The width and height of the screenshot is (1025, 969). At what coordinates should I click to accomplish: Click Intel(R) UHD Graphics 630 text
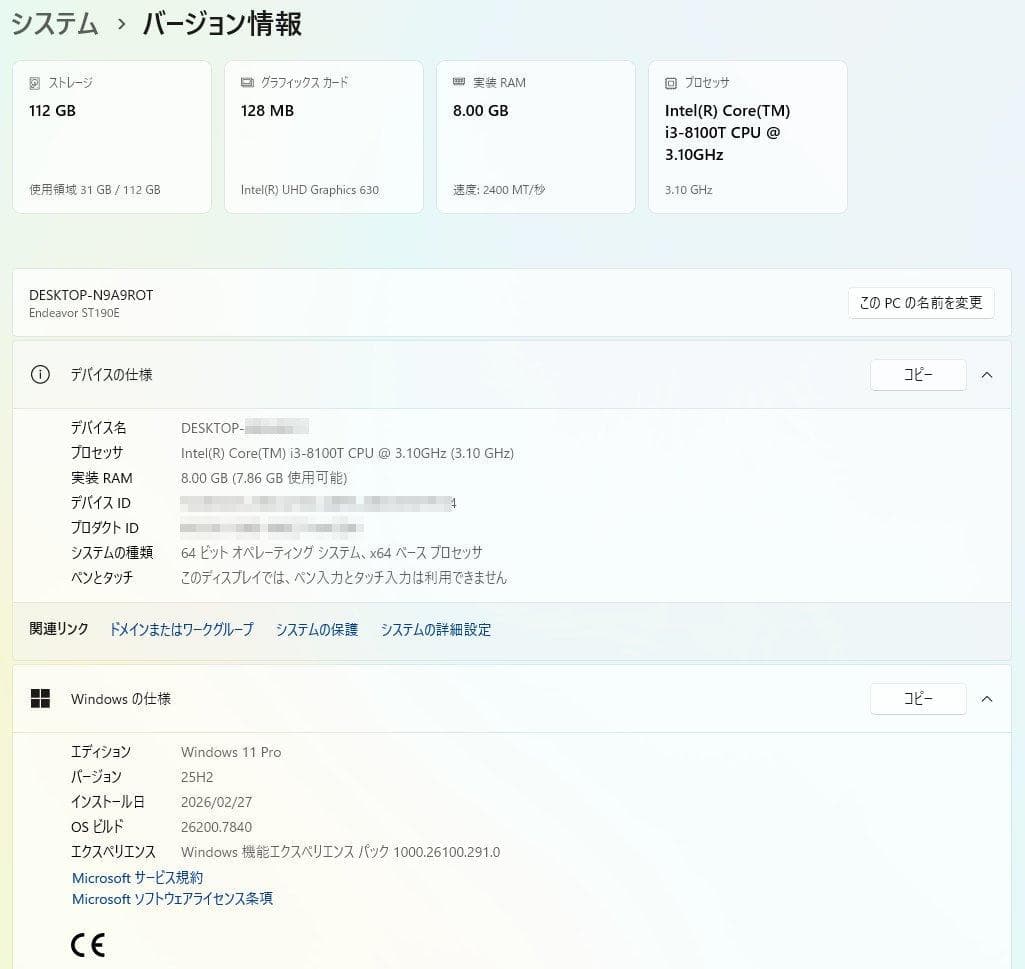[x=310, y=190]
